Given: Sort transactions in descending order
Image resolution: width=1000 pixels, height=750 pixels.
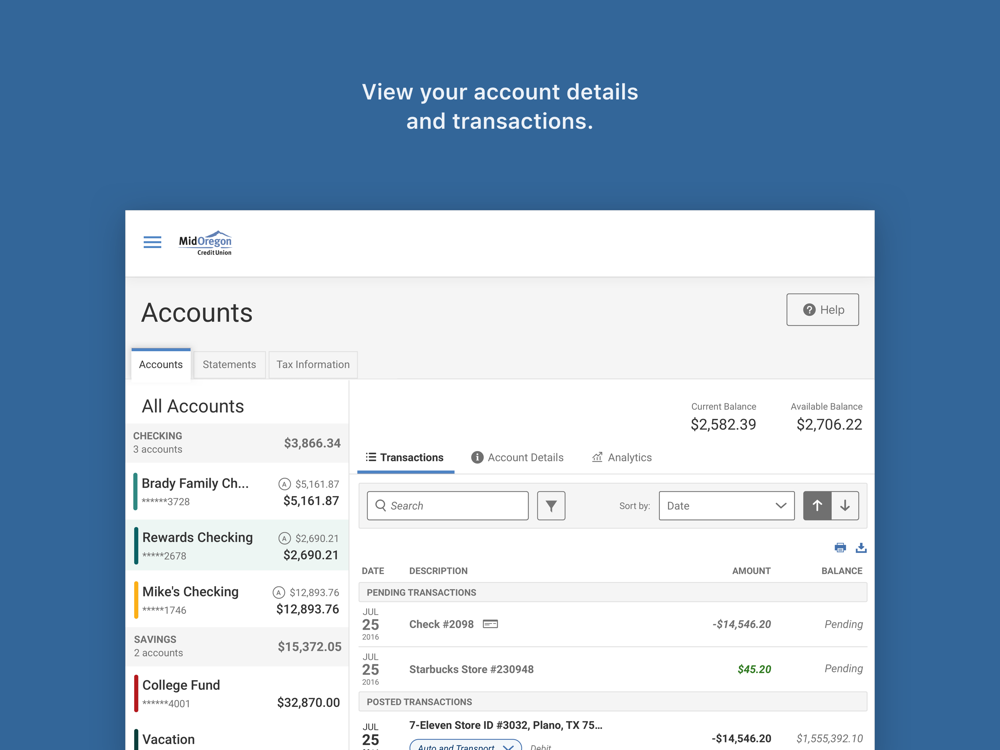Looking at the screenshot, I should point(845,506).
